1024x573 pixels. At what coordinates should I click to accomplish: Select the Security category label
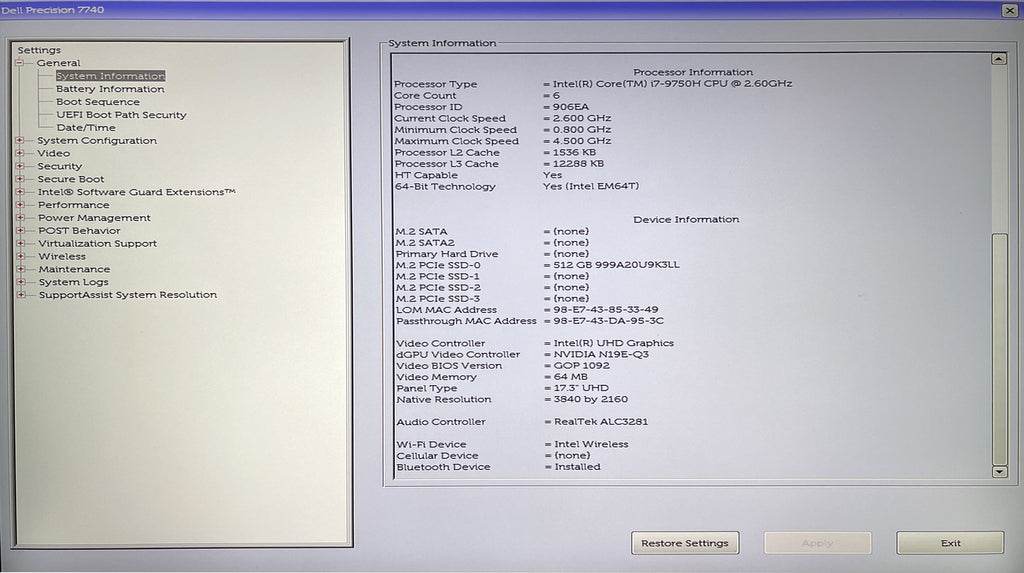point(59,166)
